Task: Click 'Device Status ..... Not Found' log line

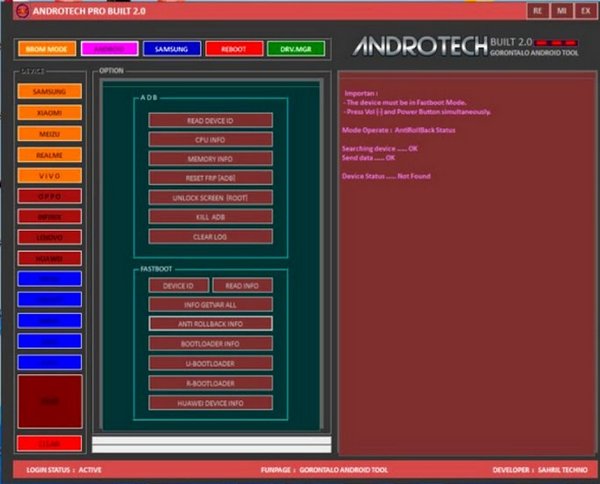Action: (386, 176)
